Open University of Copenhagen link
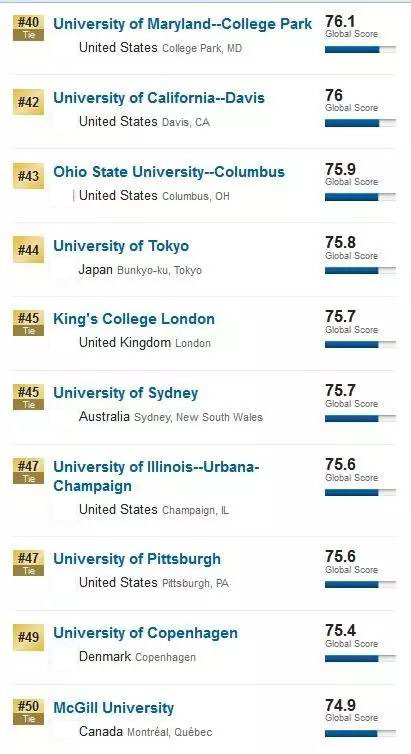 pyautogui.click(x=145, y=633)
